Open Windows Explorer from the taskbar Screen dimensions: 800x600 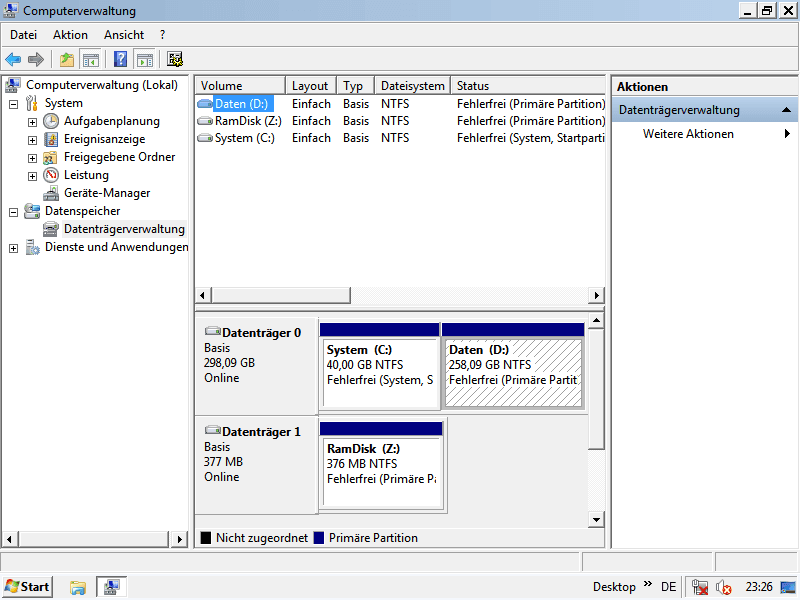tap(78, 587)
